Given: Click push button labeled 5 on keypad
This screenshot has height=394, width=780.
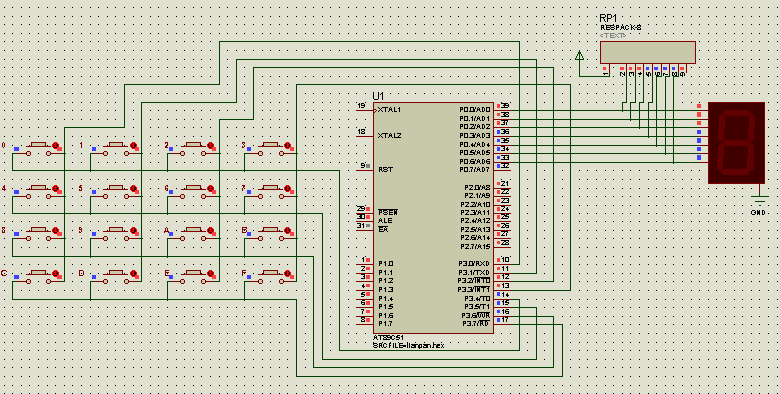Looking at the screenshot, I should pos(115,192).
